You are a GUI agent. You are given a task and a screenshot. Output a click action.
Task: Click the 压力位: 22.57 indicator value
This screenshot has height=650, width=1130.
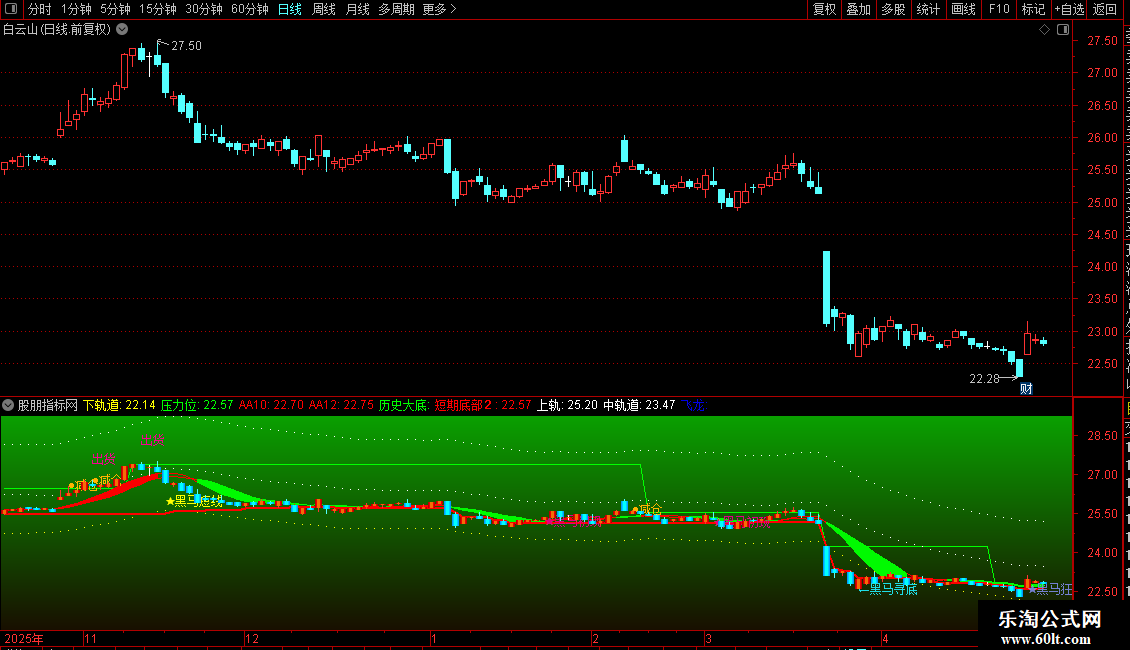coord(197,405)
